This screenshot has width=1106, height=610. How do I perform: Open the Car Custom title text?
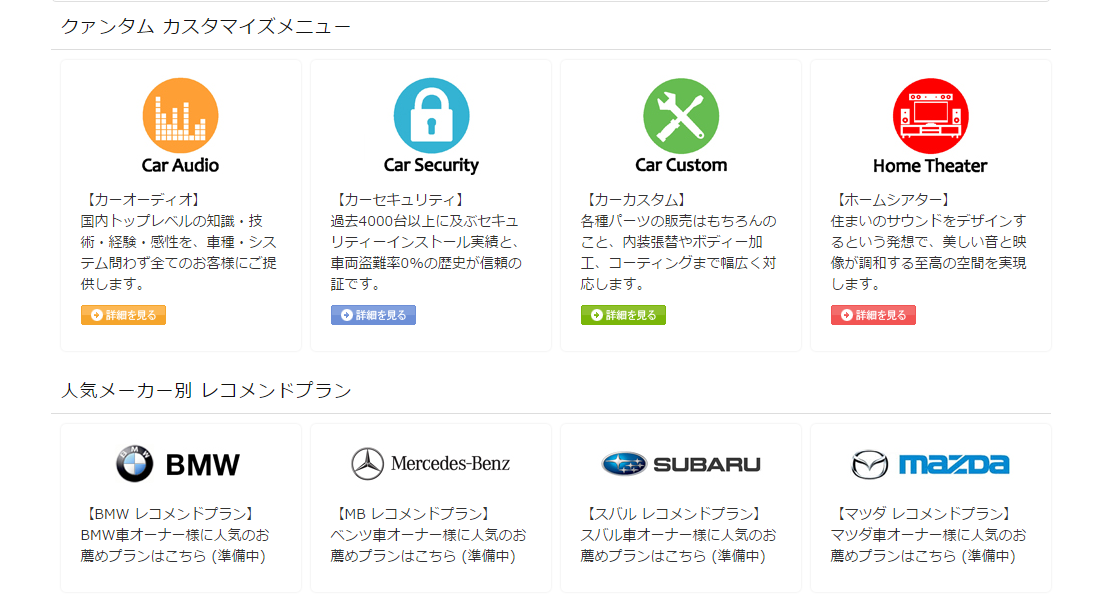point(681,166)
